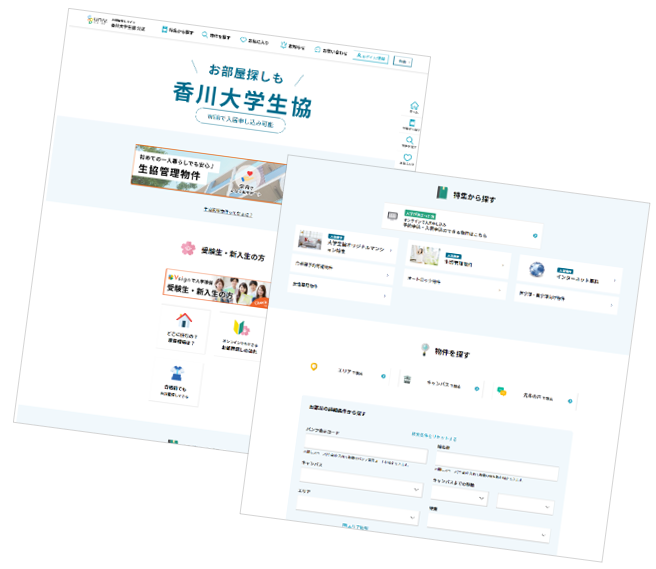Click the blue link at form bottom
The height and width of the screenshot is (569, 656).
coord(355,527)
